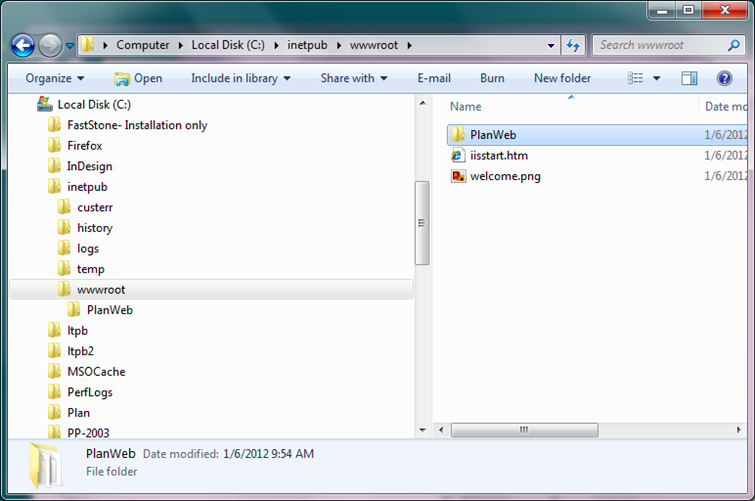Click the Local Disk drive icon in tree

[x=45, y=104]
